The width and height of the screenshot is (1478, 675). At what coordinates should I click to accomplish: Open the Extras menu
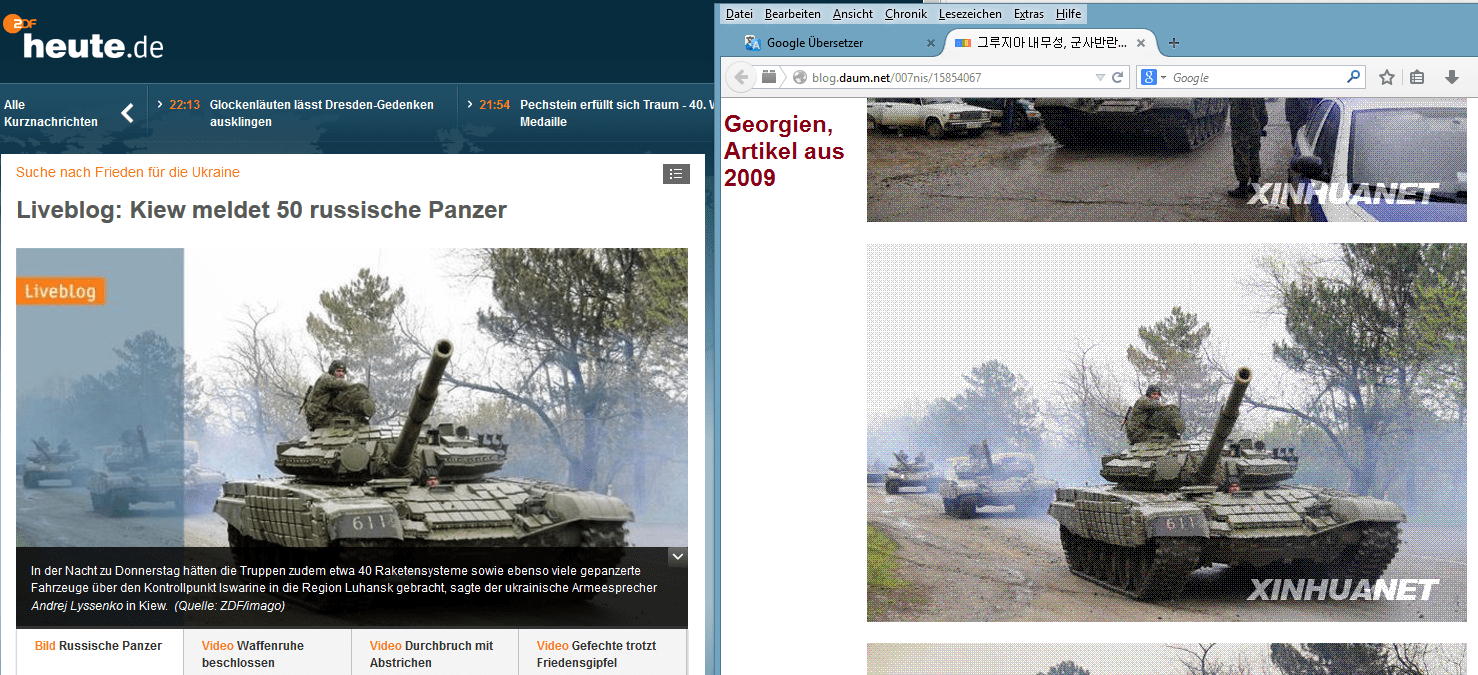click(x=1028, y=13)
